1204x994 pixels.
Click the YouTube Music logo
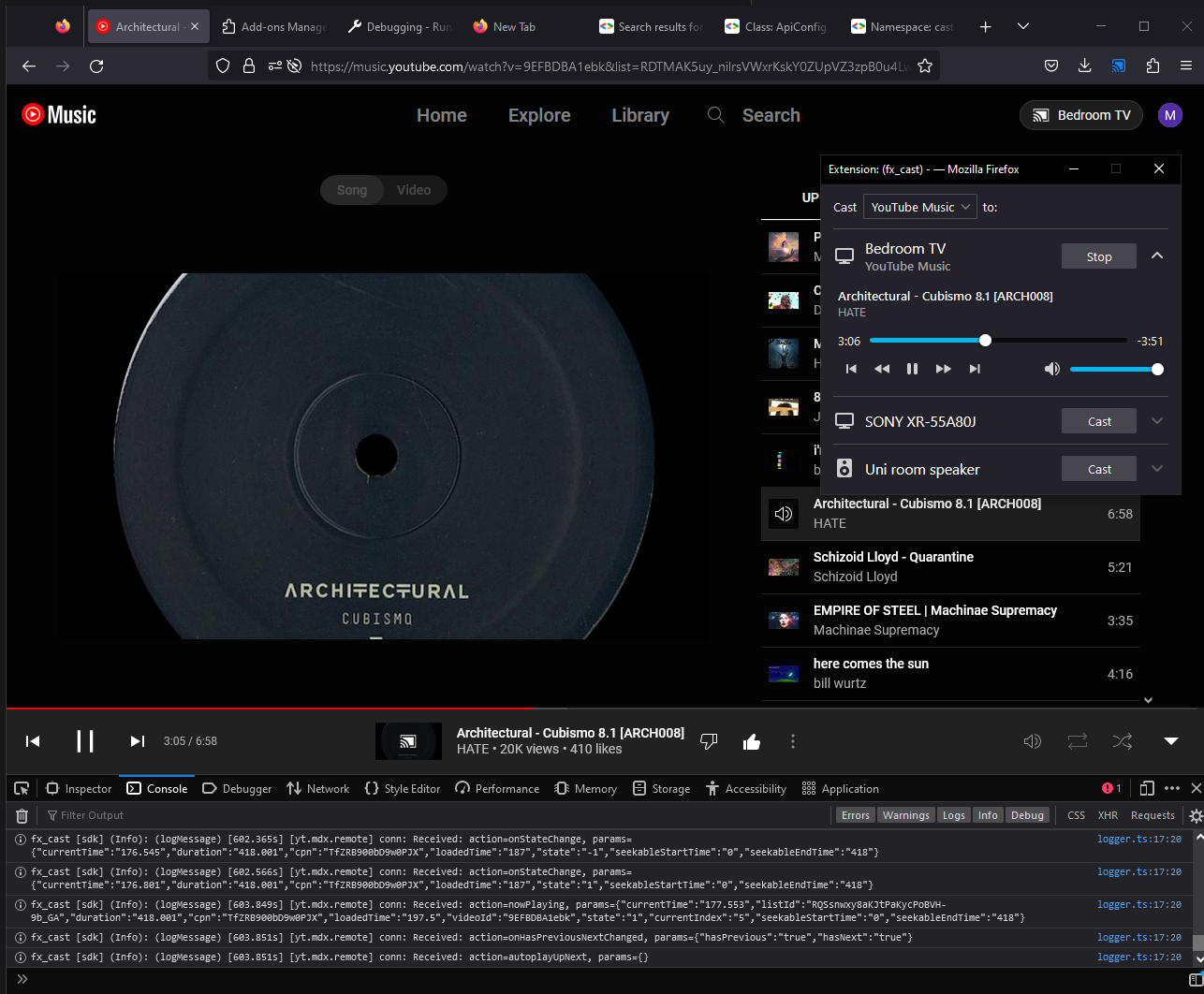59,115
